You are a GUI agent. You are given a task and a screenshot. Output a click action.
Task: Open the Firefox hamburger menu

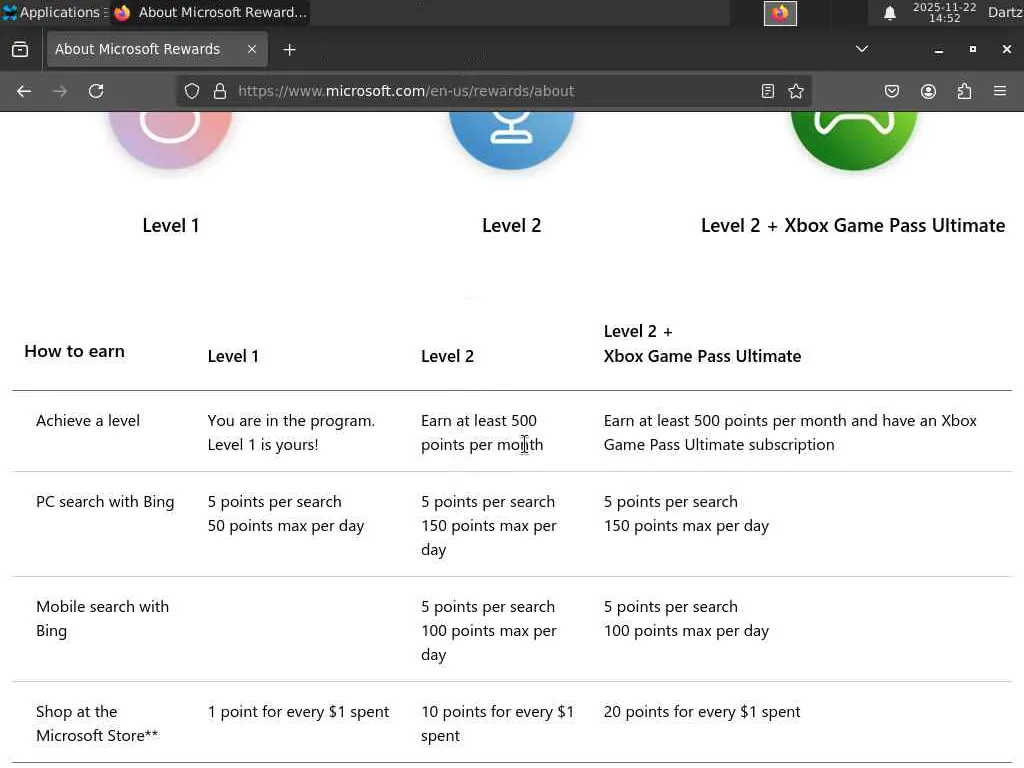tap(1000, 91)
